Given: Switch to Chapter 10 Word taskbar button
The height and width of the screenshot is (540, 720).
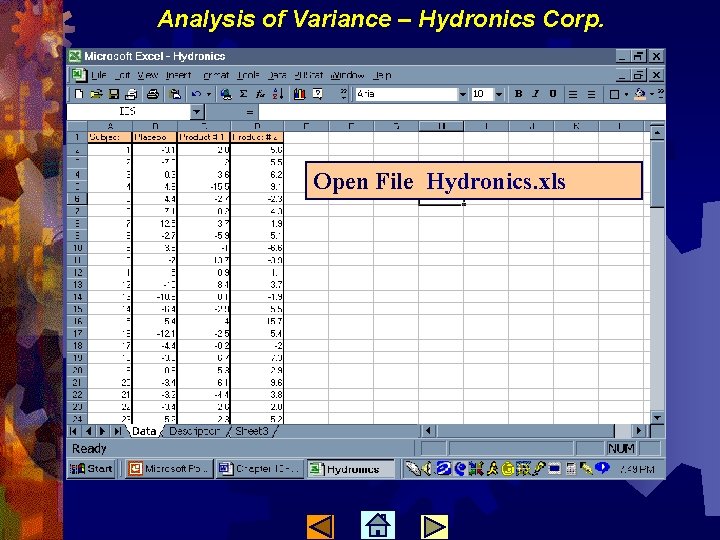Looking at the screenshot, I should [x=259, y=469].
